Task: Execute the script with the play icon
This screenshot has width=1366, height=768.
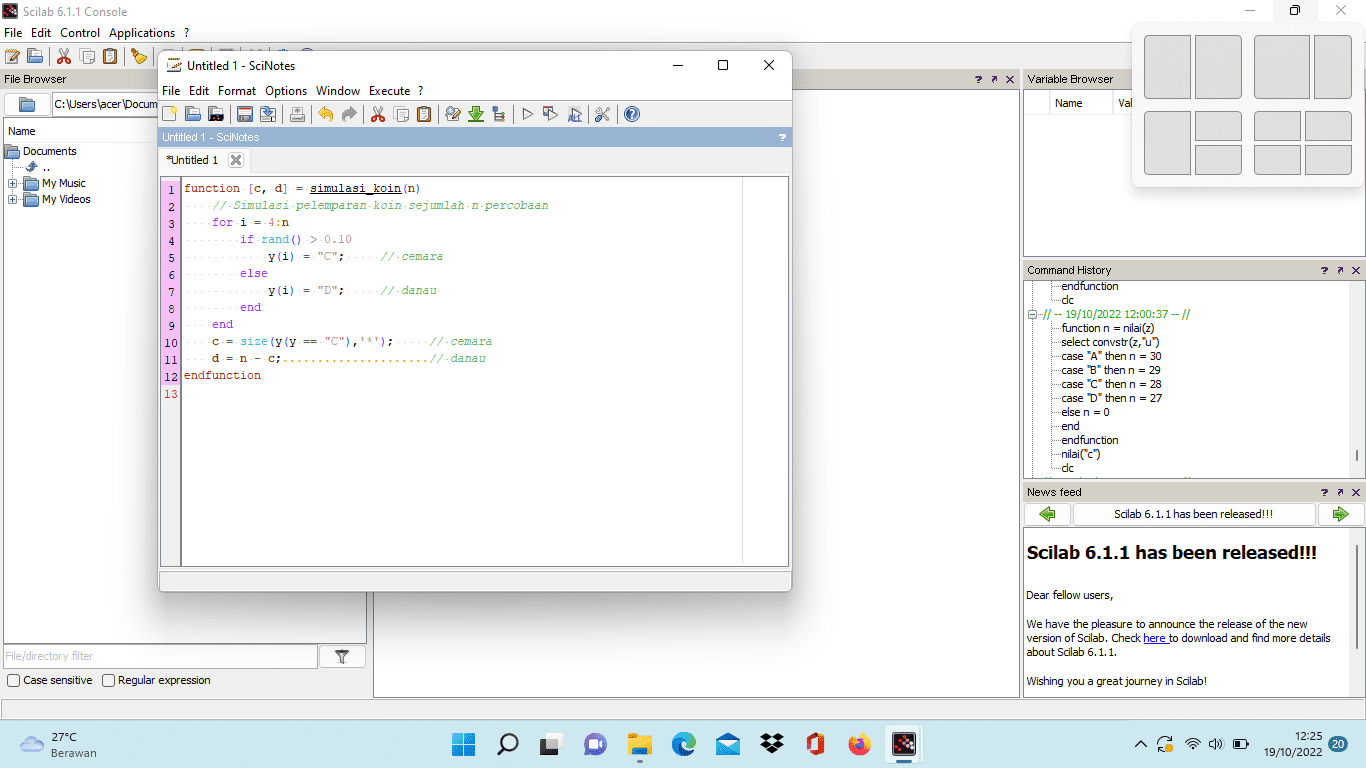Action: pyautogui.click(x=528, y=114)
